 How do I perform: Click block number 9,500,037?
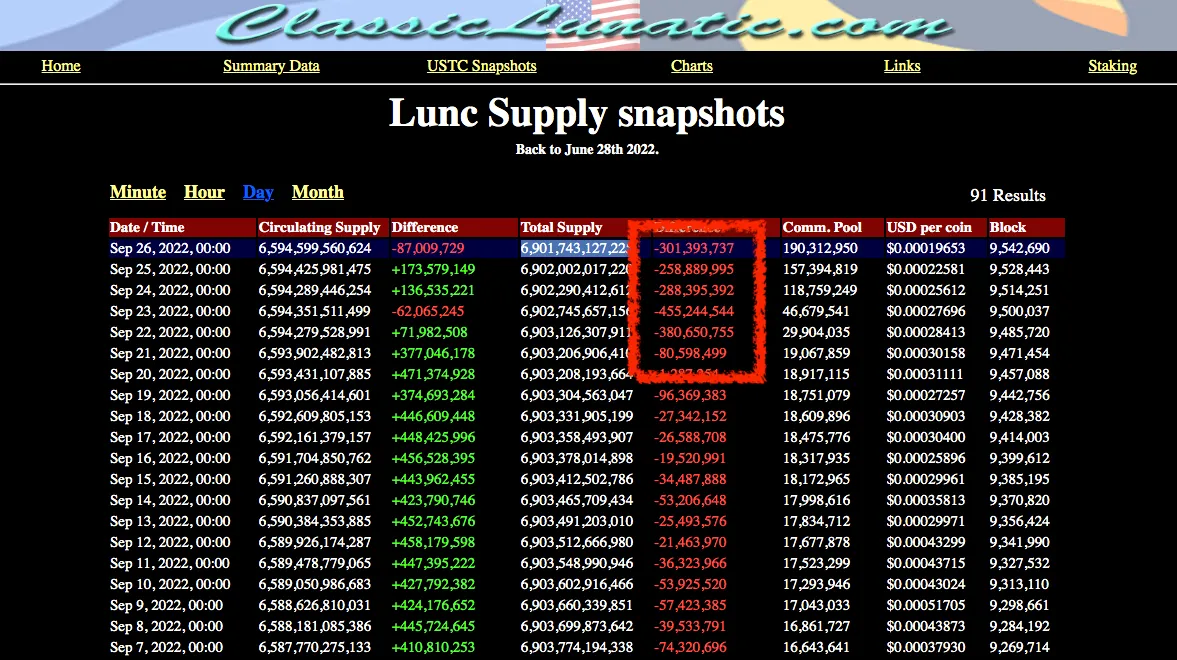click(1019, 312)
